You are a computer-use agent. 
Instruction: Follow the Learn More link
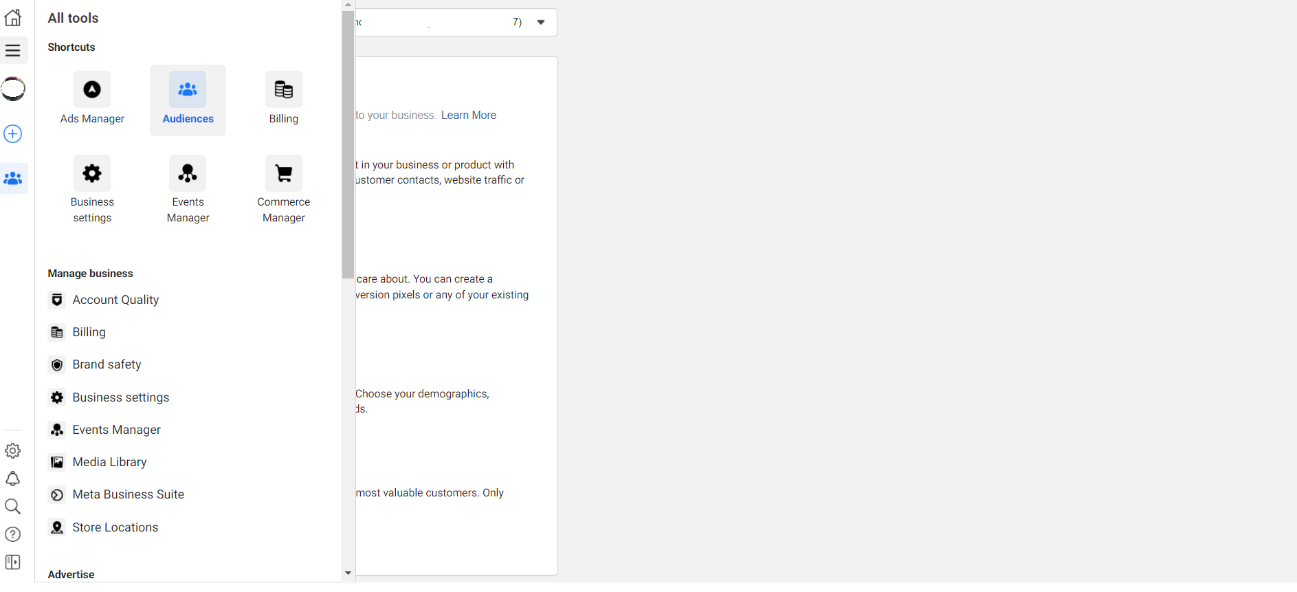[x=469, y=115]
